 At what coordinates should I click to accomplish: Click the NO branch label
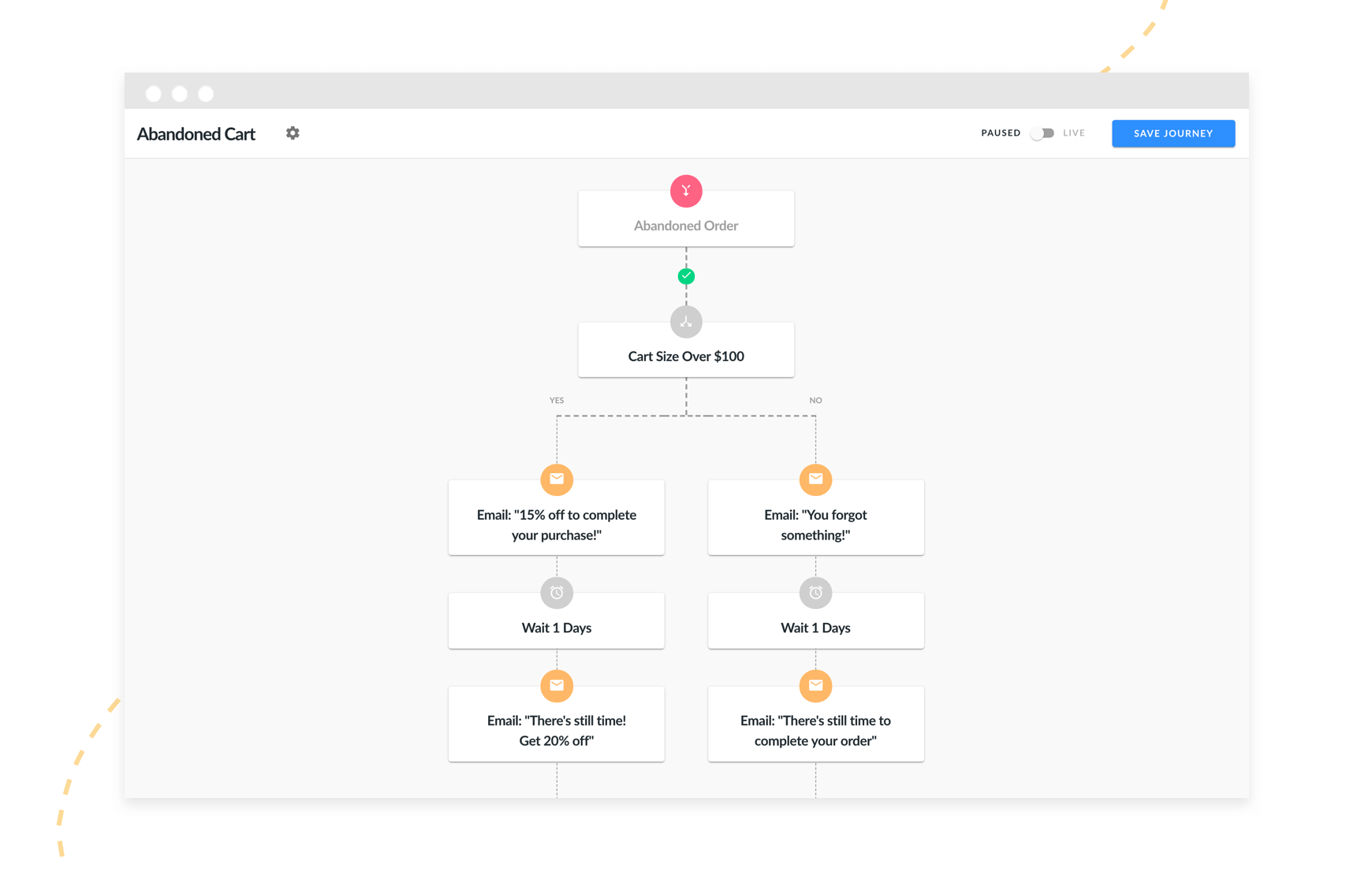815,401
